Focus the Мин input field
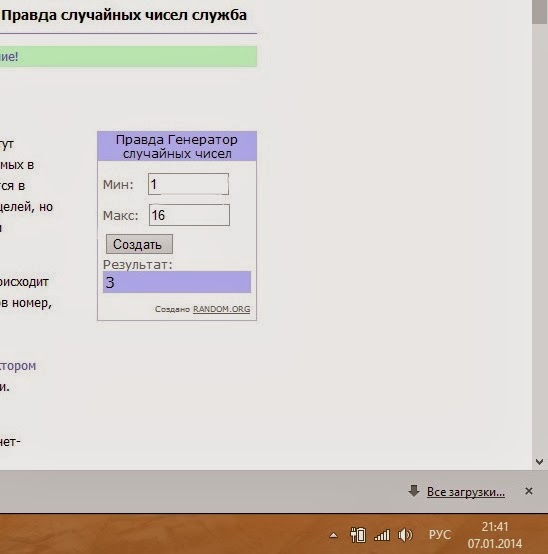 click(x=188, y=184)
